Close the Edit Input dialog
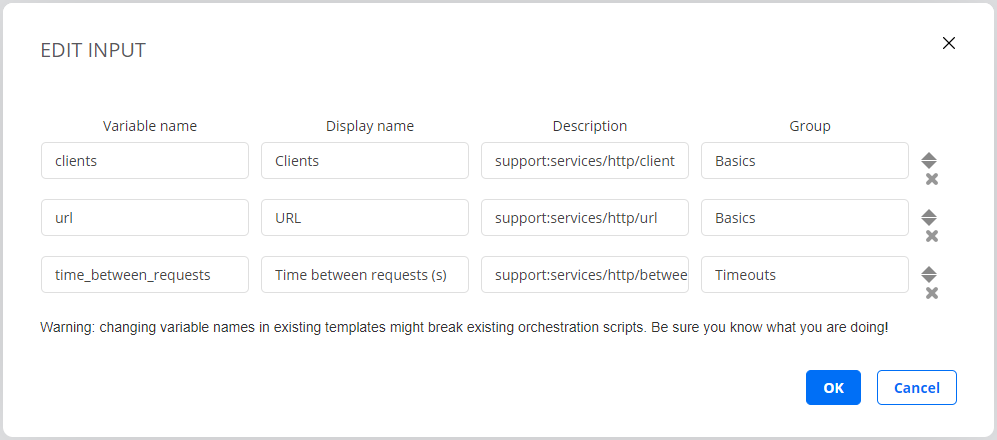Viewport: 997px width, 440px height. pos(949,43)
